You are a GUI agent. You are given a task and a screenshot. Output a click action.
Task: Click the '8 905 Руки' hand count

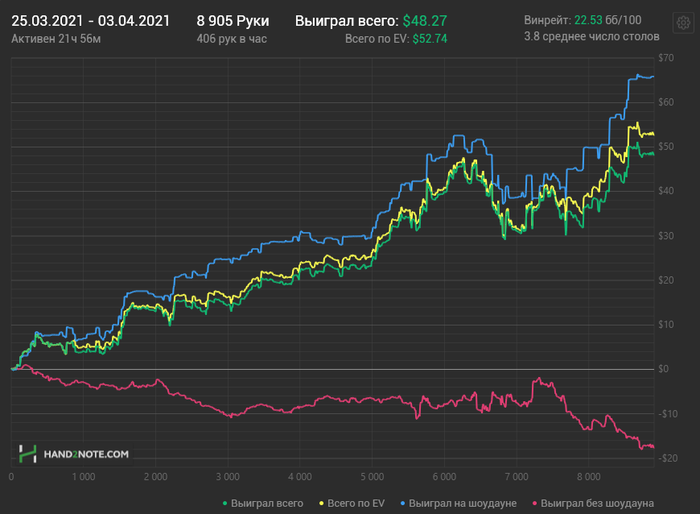click(233, 21)
